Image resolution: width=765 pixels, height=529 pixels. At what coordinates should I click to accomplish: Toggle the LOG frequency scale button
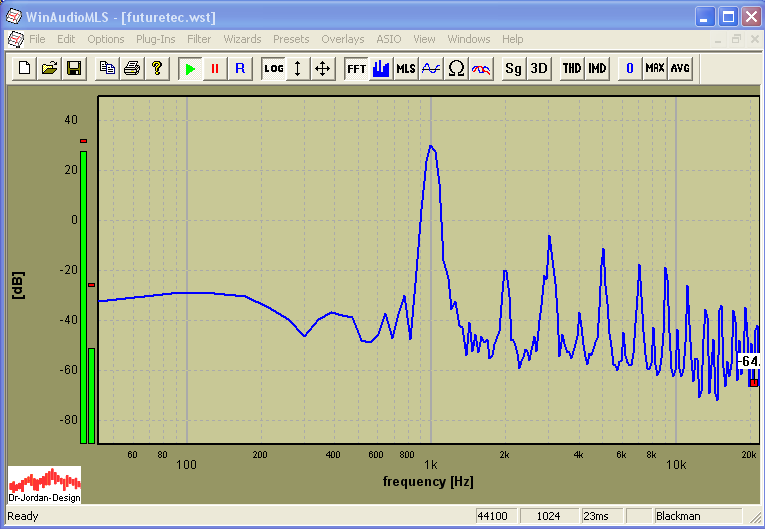(x=273, y=68)
